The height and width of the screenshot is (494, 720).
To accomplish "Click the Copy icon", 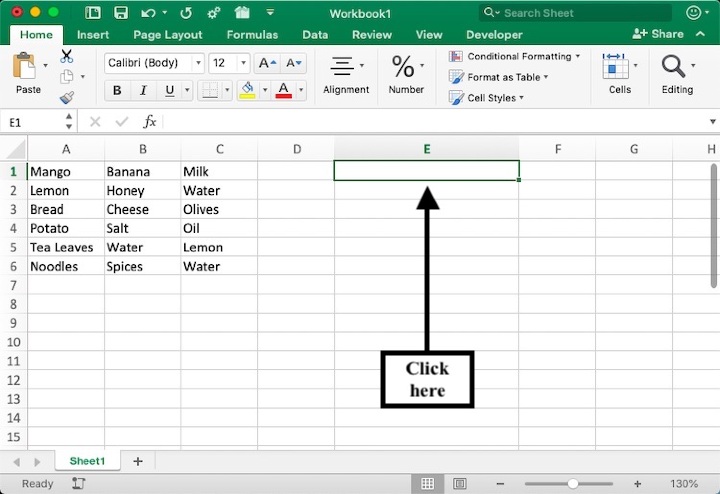I will click(67, 77).
